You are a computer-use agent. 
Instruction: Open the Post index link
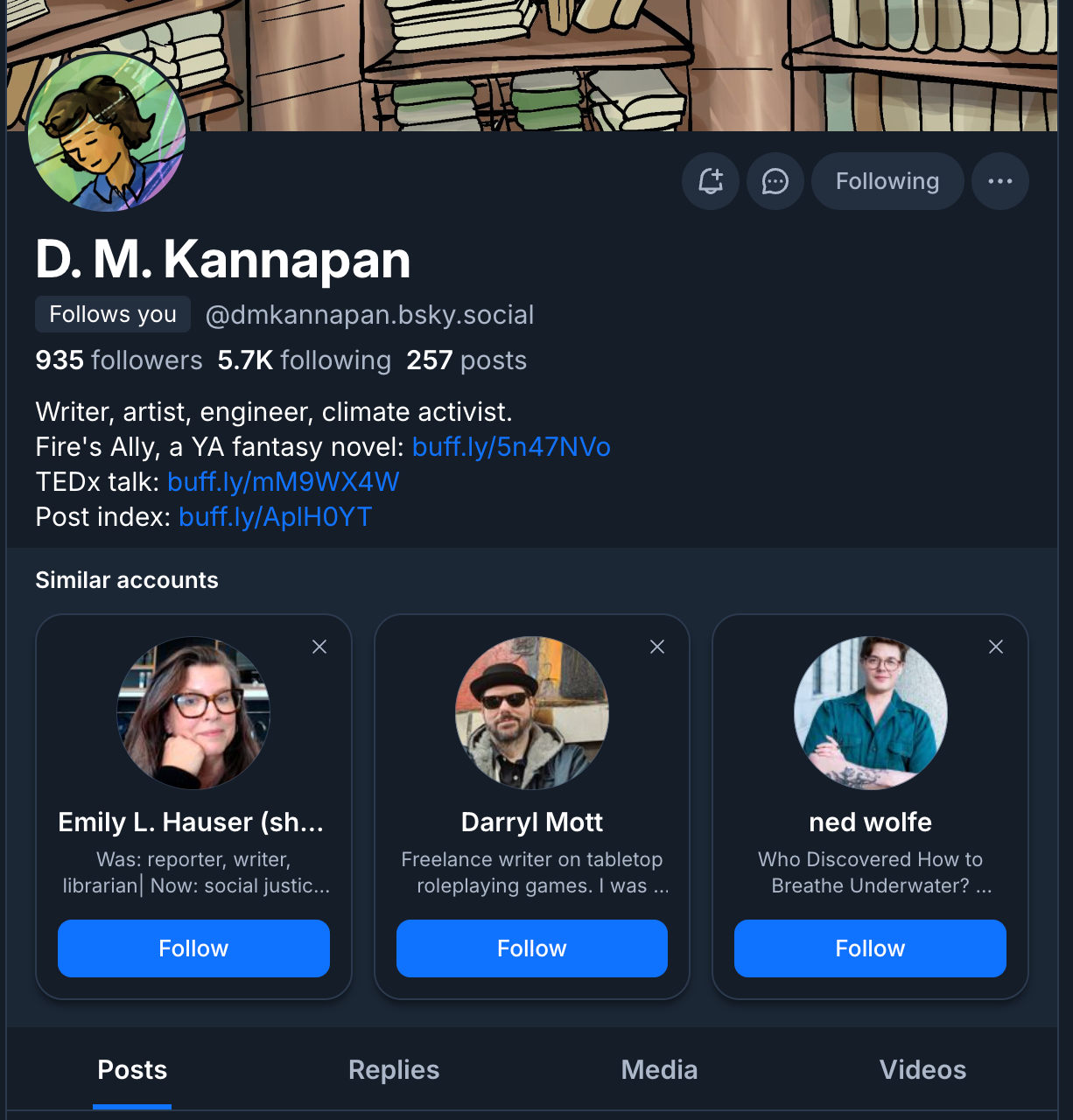(x=275, y=517)
